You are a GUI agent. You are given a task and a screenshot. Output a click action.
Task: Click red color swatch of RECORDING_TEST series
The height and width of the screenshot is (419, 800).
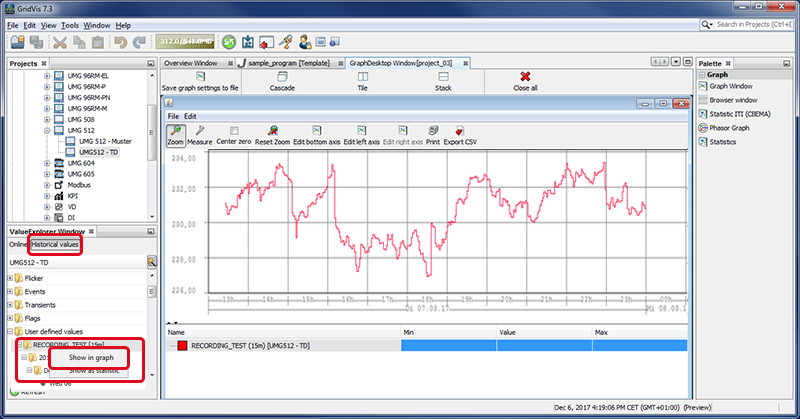pos(181,345)
